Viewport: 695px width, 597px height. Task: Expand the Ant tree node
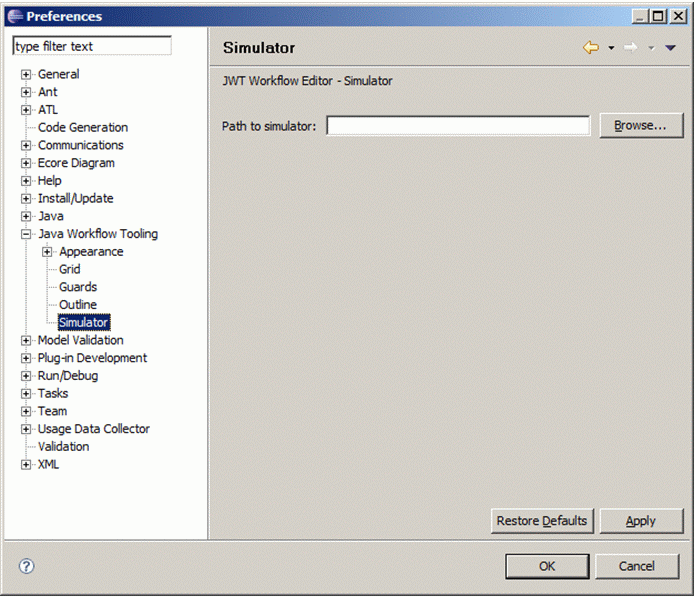(26, 92)
